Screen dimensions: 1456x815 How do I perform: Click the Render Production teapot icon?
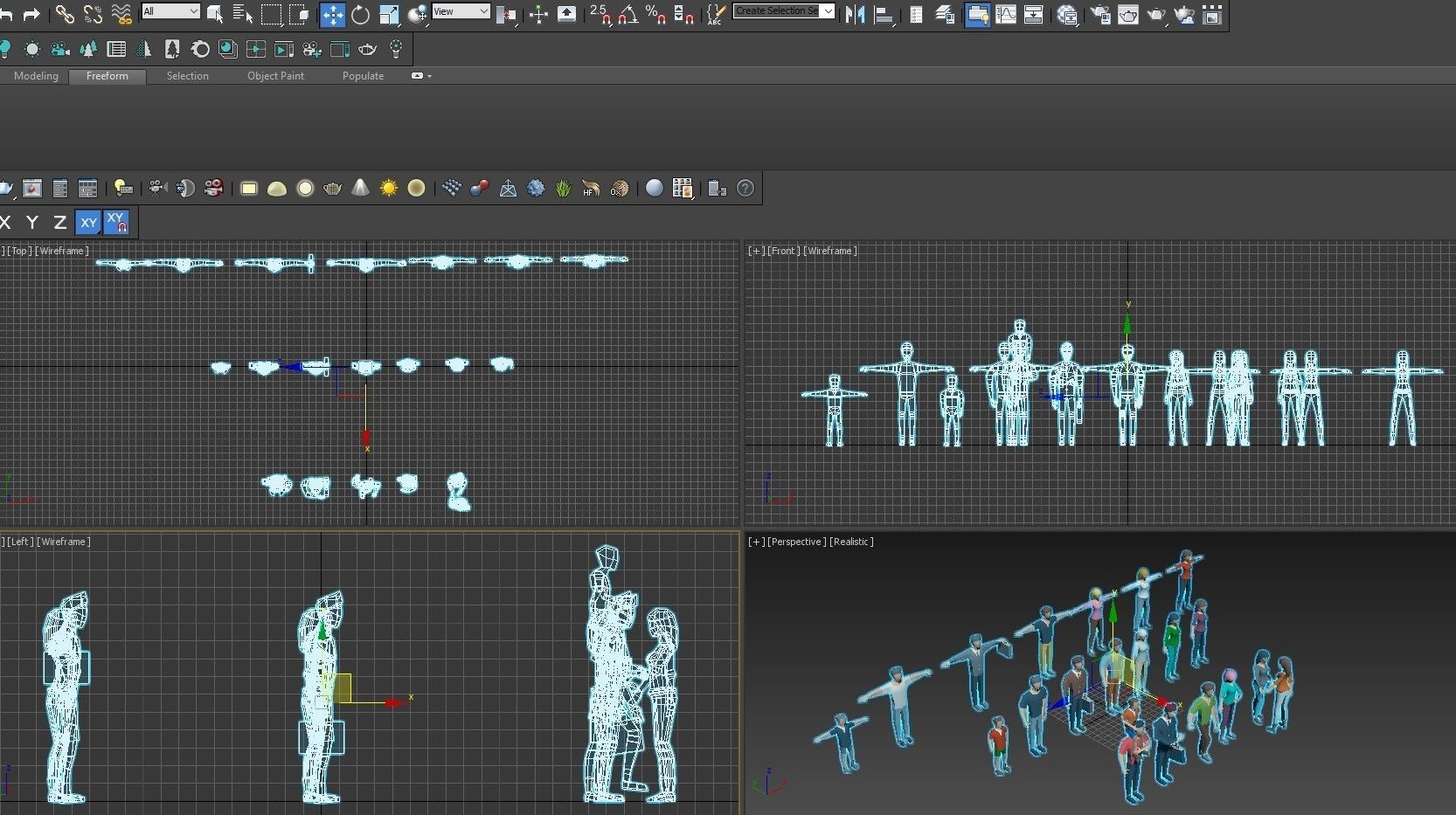[1156, 14]
